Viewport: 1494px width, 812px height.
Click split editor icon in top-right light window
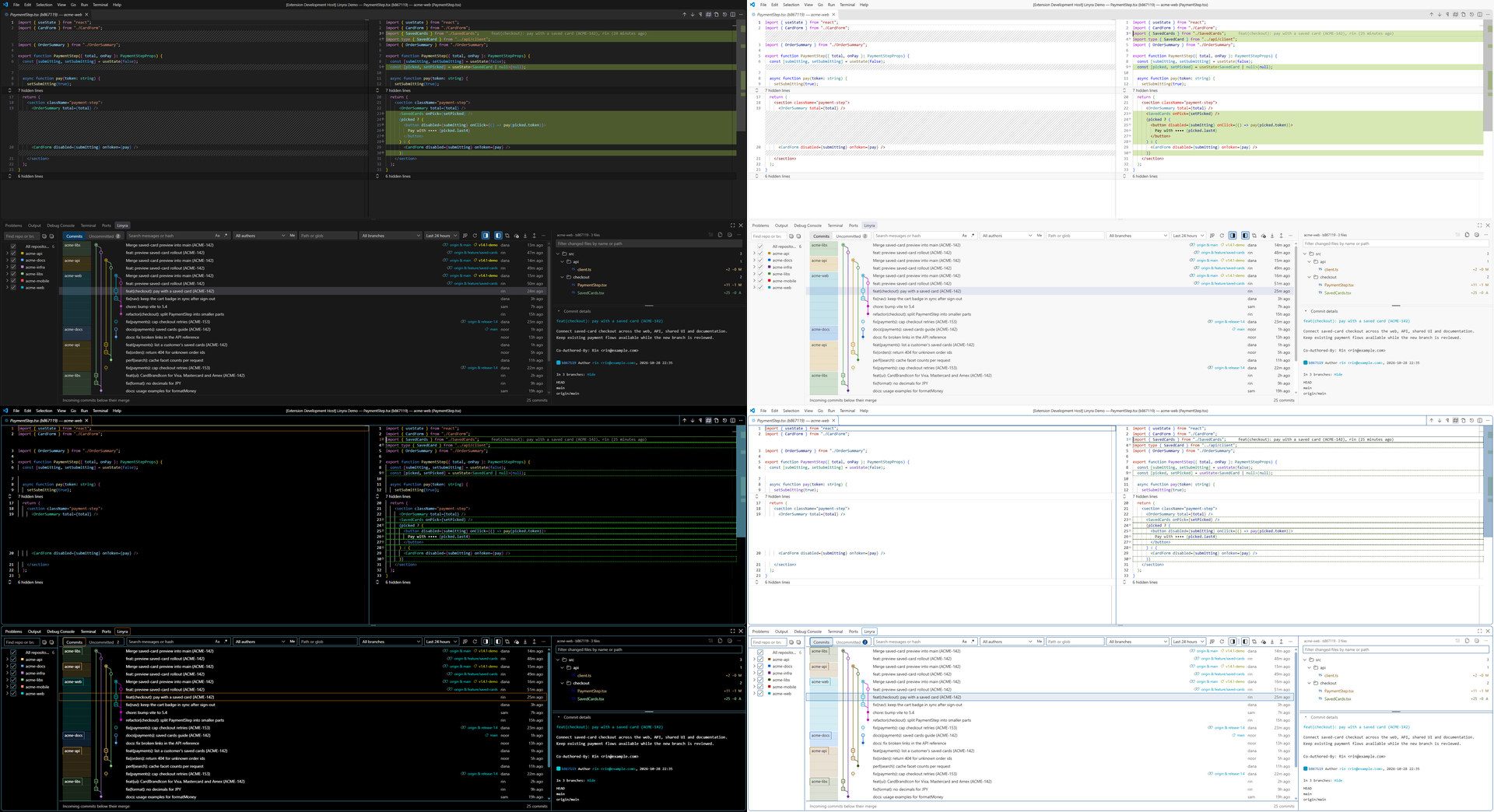tap(1480, 14)
